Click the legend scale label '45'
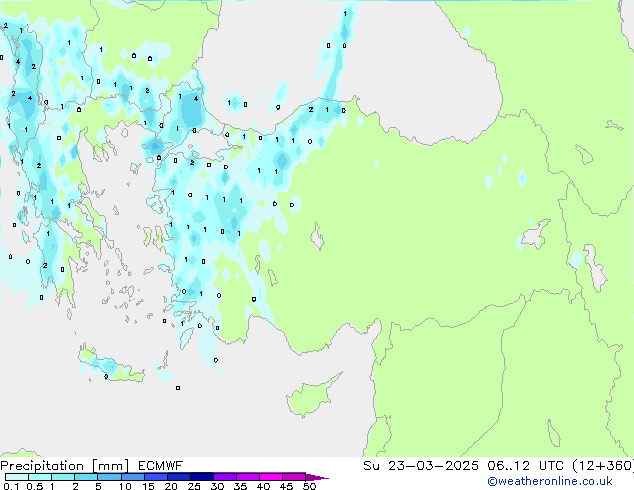Image resolution: width=634 pixels, height=490 pixels. pos(286,486)
